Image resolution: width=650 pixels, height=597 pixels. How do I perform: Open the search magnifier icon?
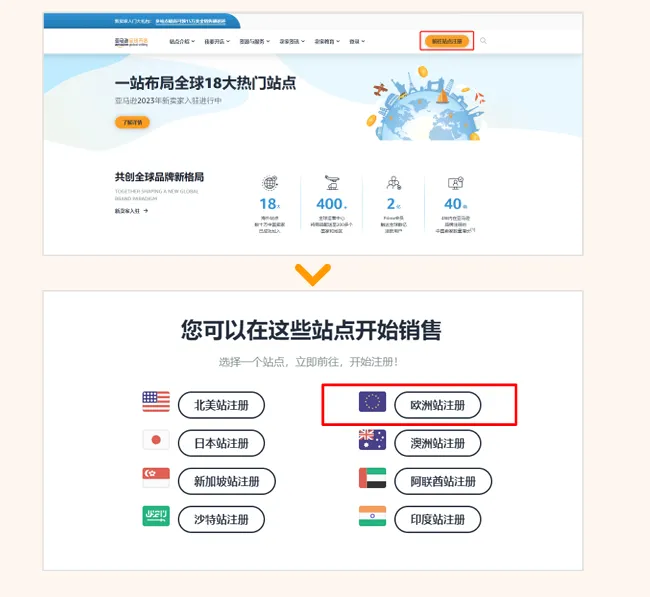483,41
